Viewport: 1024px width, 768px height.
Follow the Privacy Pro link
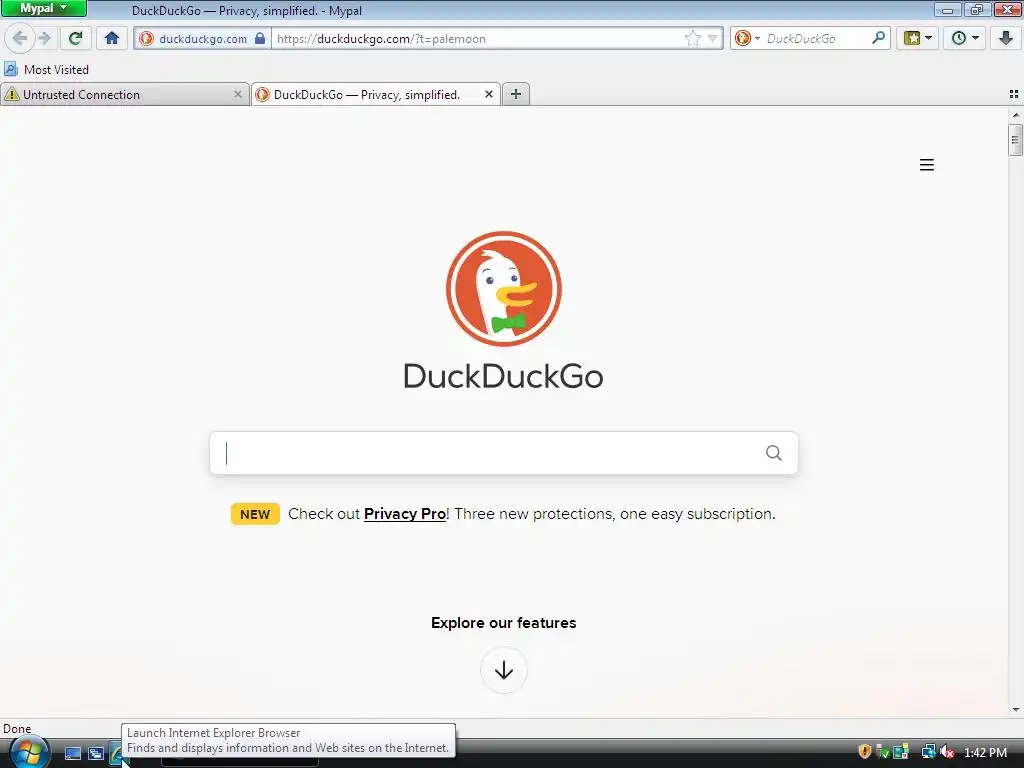pyautogui.click(x=404, y=514)
